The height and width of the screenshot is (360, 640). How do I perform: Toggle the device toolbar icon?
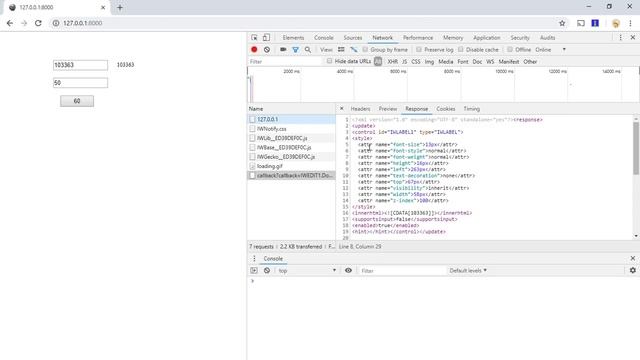(x=266, y=38)
